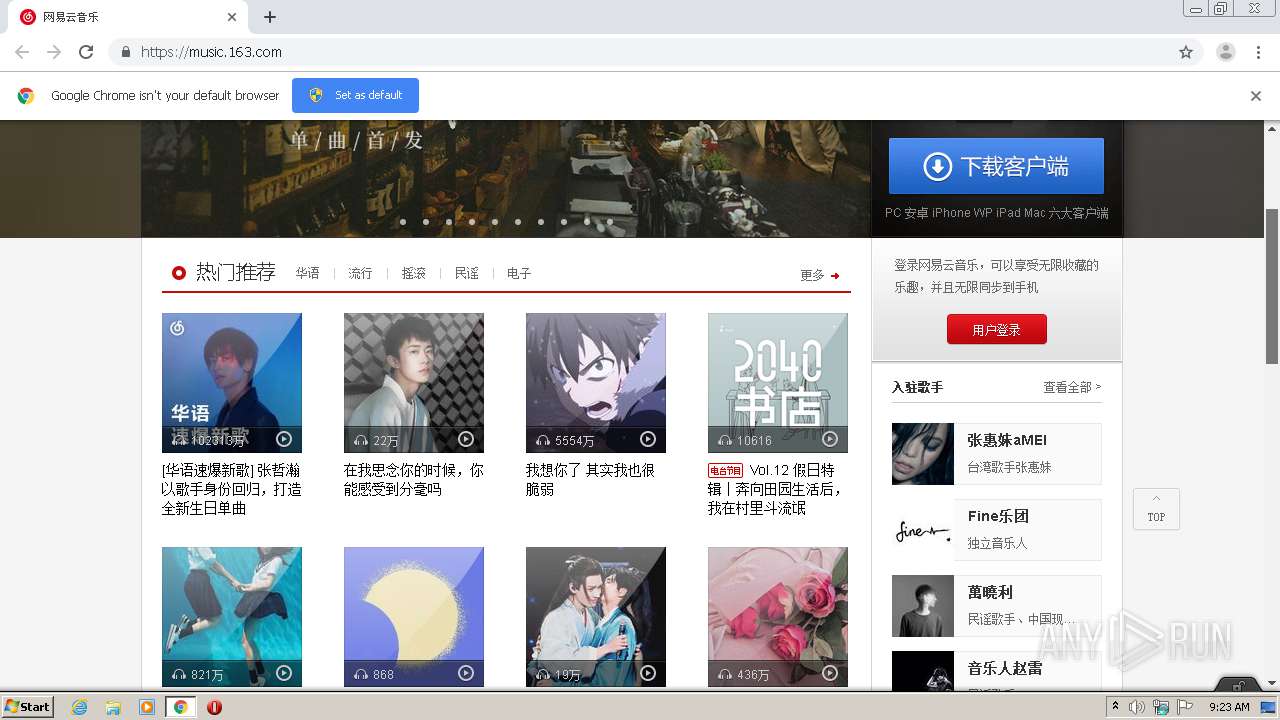Click the Chrome back arrow

tap(22, 52)
